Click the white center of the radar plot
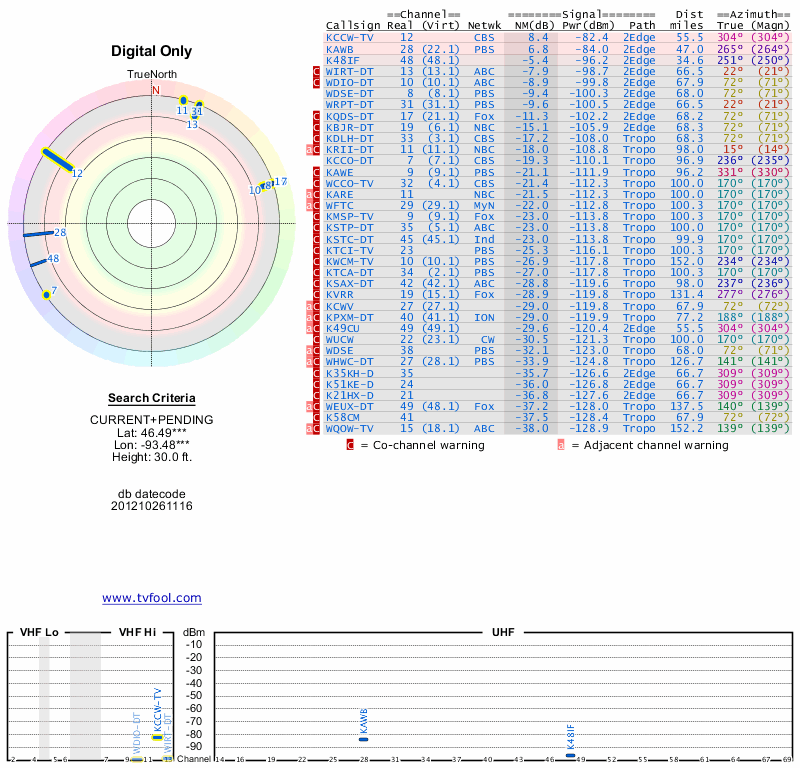800x768 pixels. (x=150, y=222)
